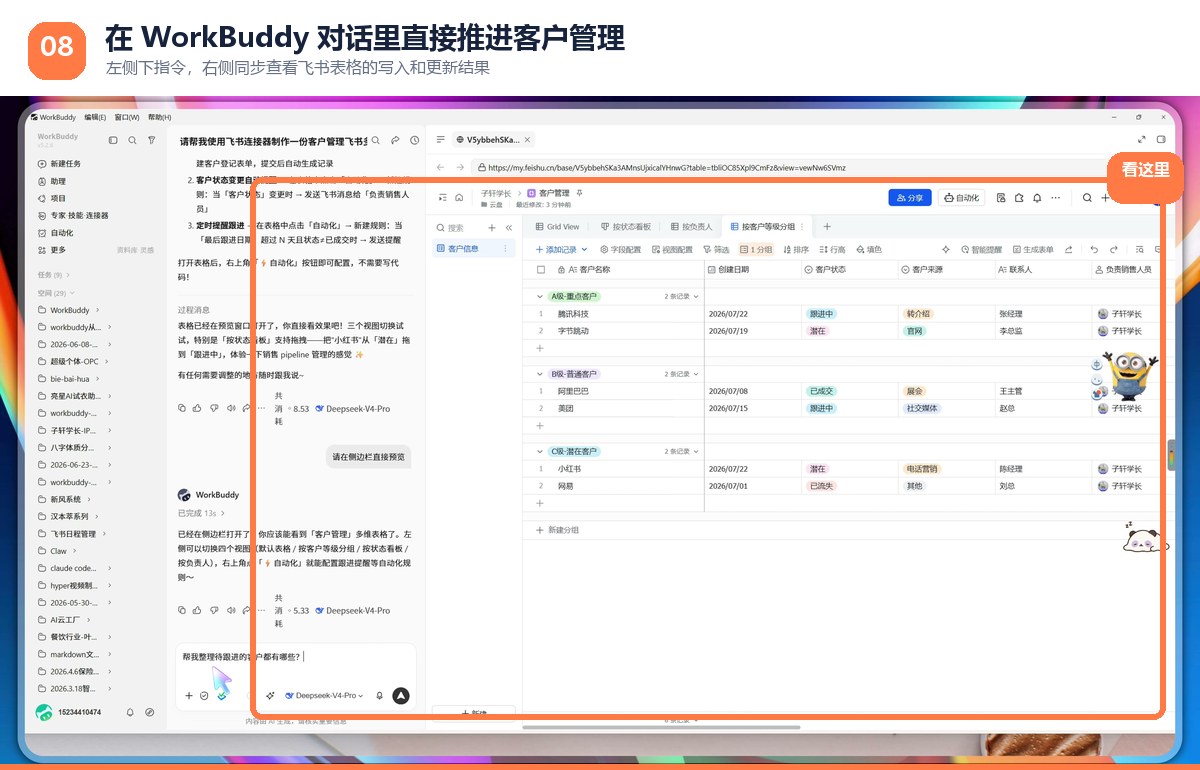Screen dimensions: 1200x770
Task: Open 字段配置 in table toolbar
Action: tap(620, 250)
